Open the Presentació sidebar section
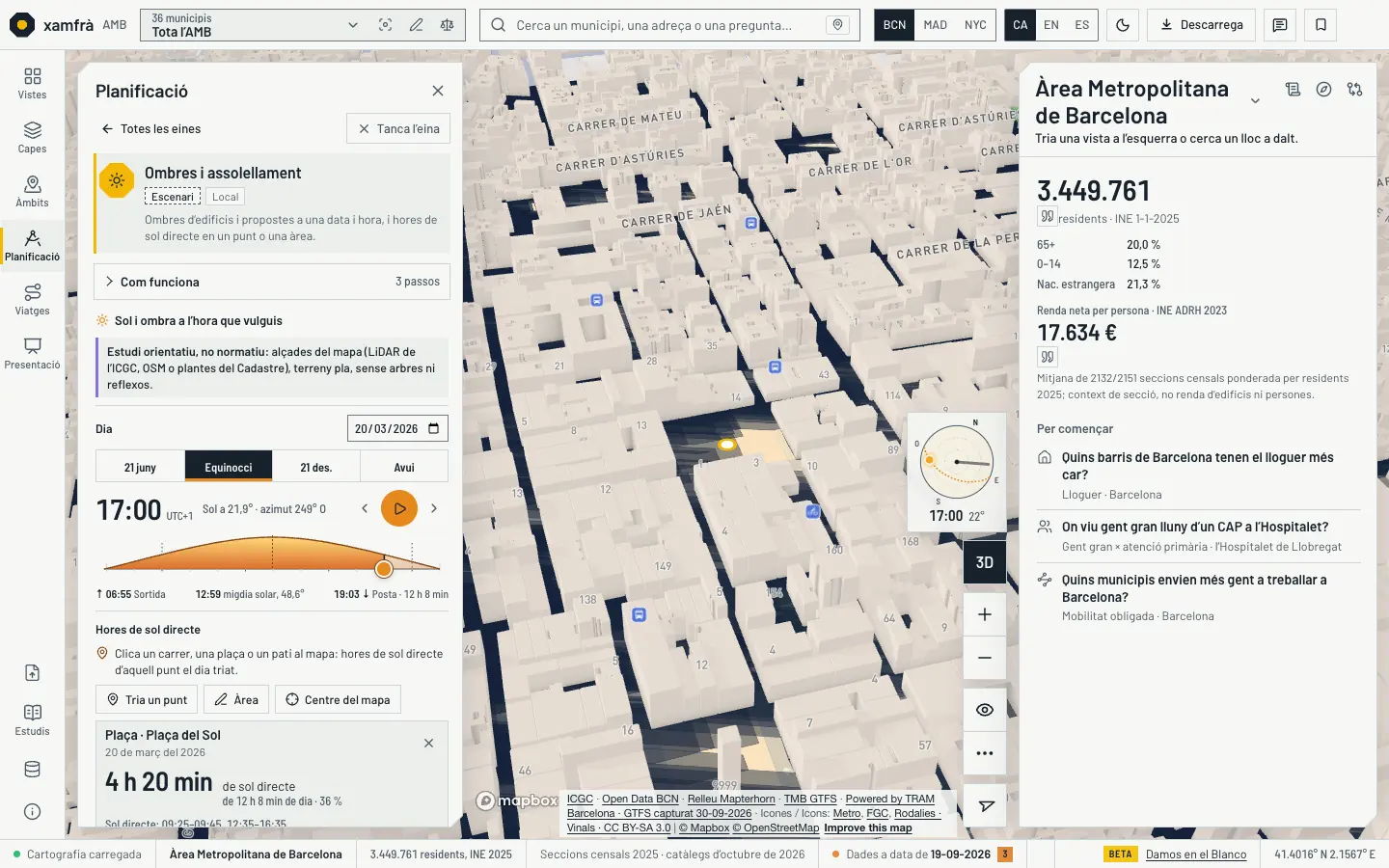 pyautogui.click(x=32, y=353)
